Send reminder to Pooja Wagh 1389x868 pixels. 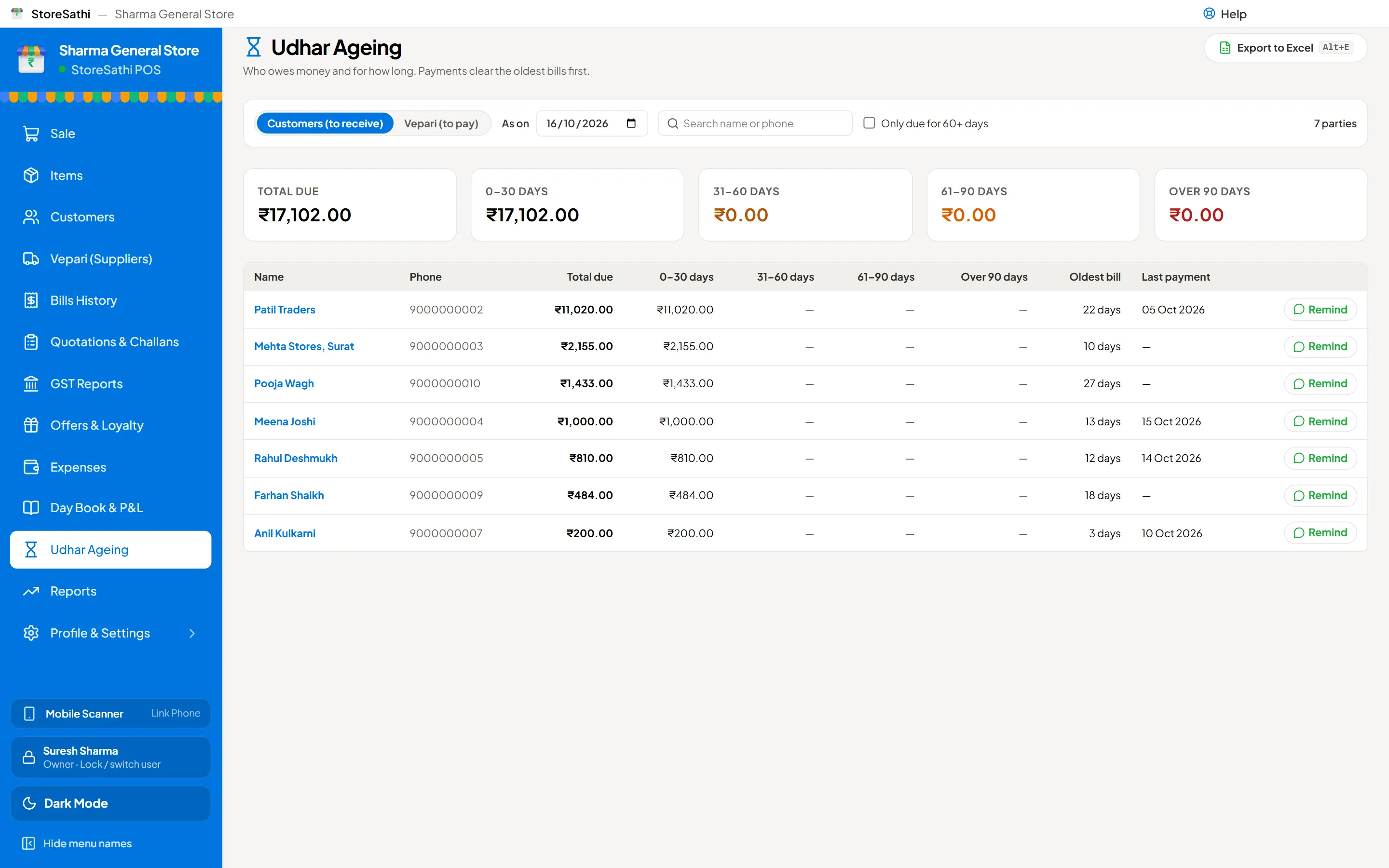point(1320,383)
